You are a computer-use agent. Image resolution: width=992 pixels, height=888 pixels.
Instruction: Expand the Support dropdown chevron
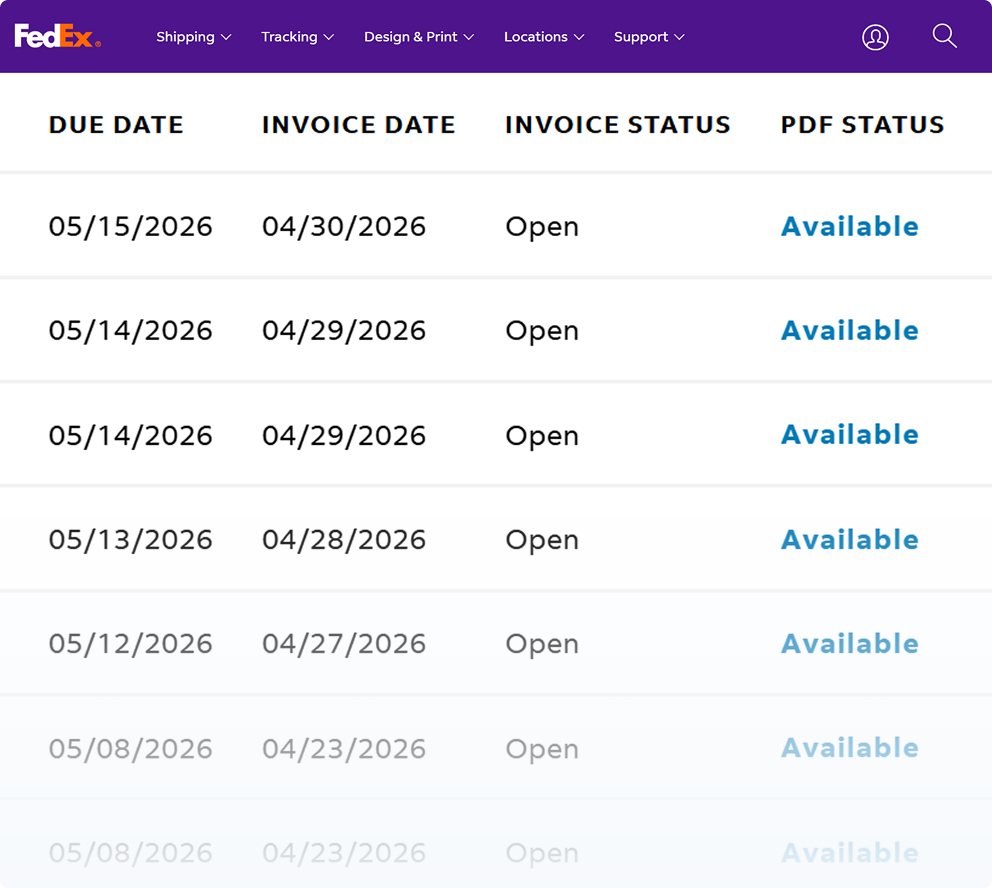pyautogui.click(x=679, y=37)
